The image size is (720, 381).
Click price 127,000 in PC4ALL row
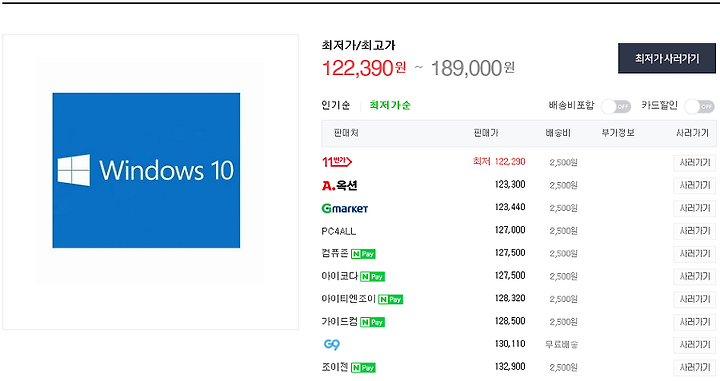tap(510, 230)
